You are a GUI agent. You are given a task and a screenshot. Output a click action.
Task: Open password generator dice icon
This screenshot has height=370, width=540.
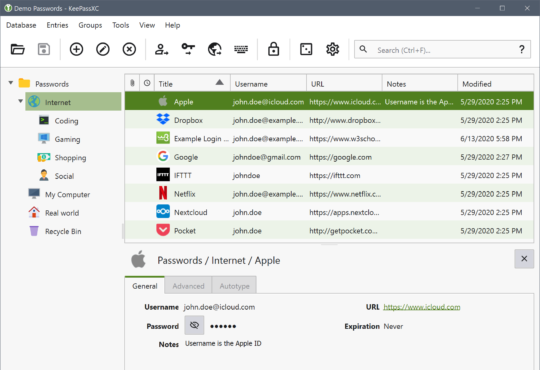click(x=306, y=49)
